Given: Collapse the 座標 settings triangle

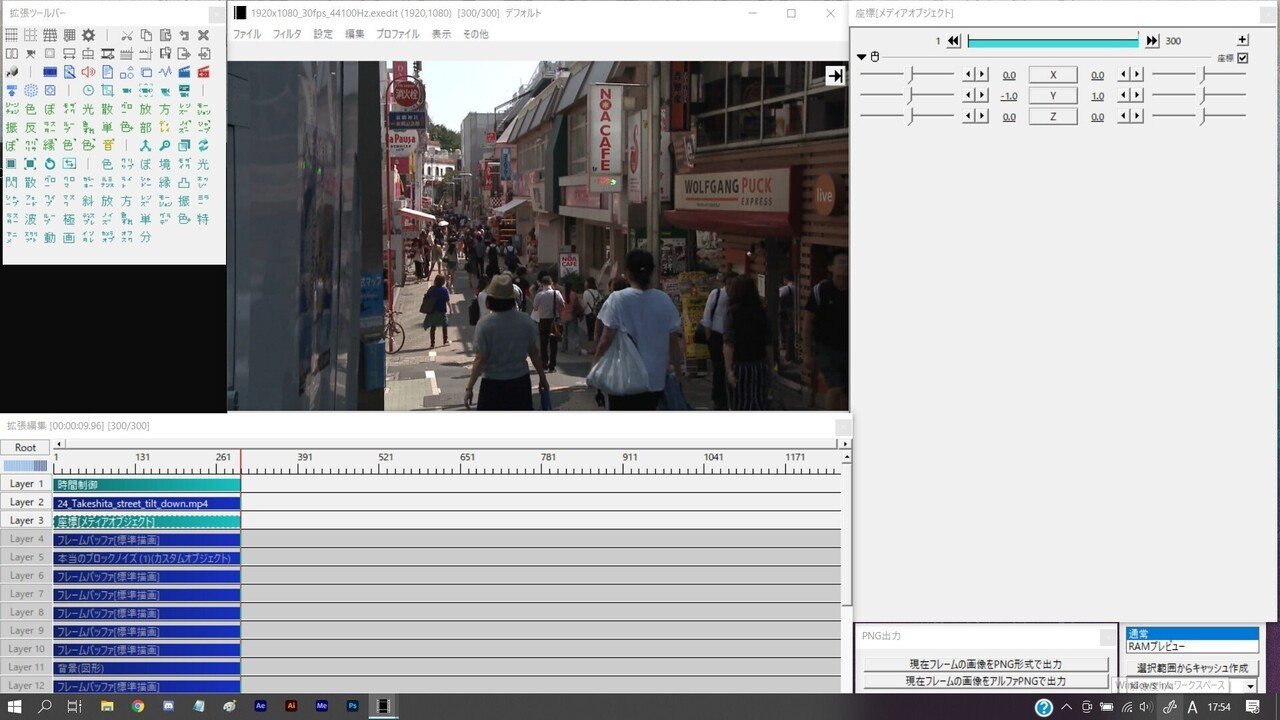Looking at the screenshot, I should click(x=862, y=57).
